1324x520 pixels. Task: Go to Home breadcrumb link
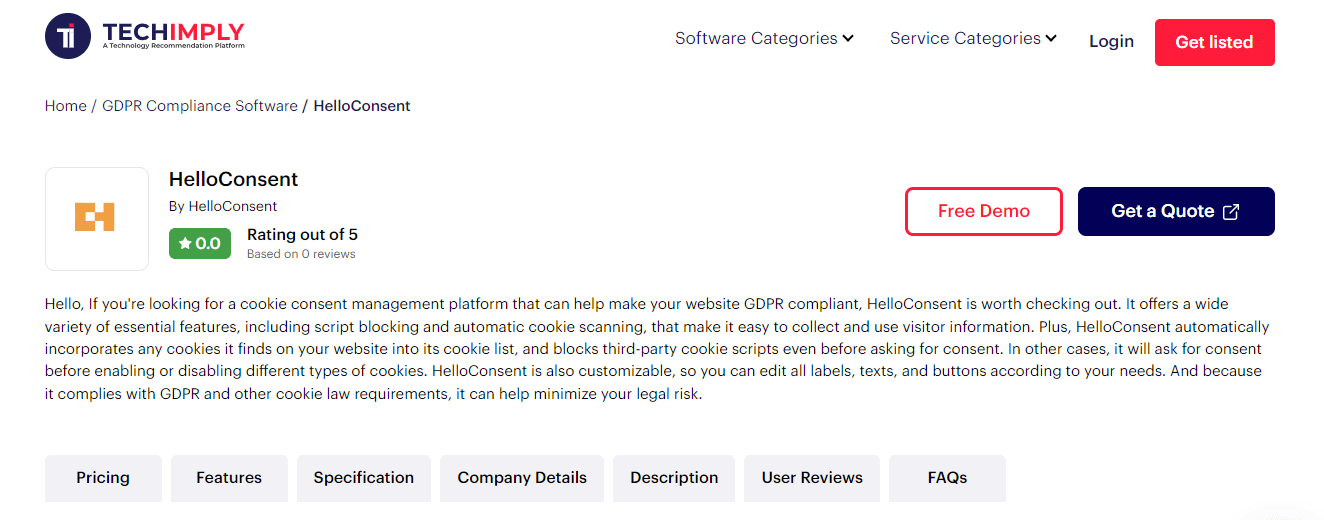65,106
